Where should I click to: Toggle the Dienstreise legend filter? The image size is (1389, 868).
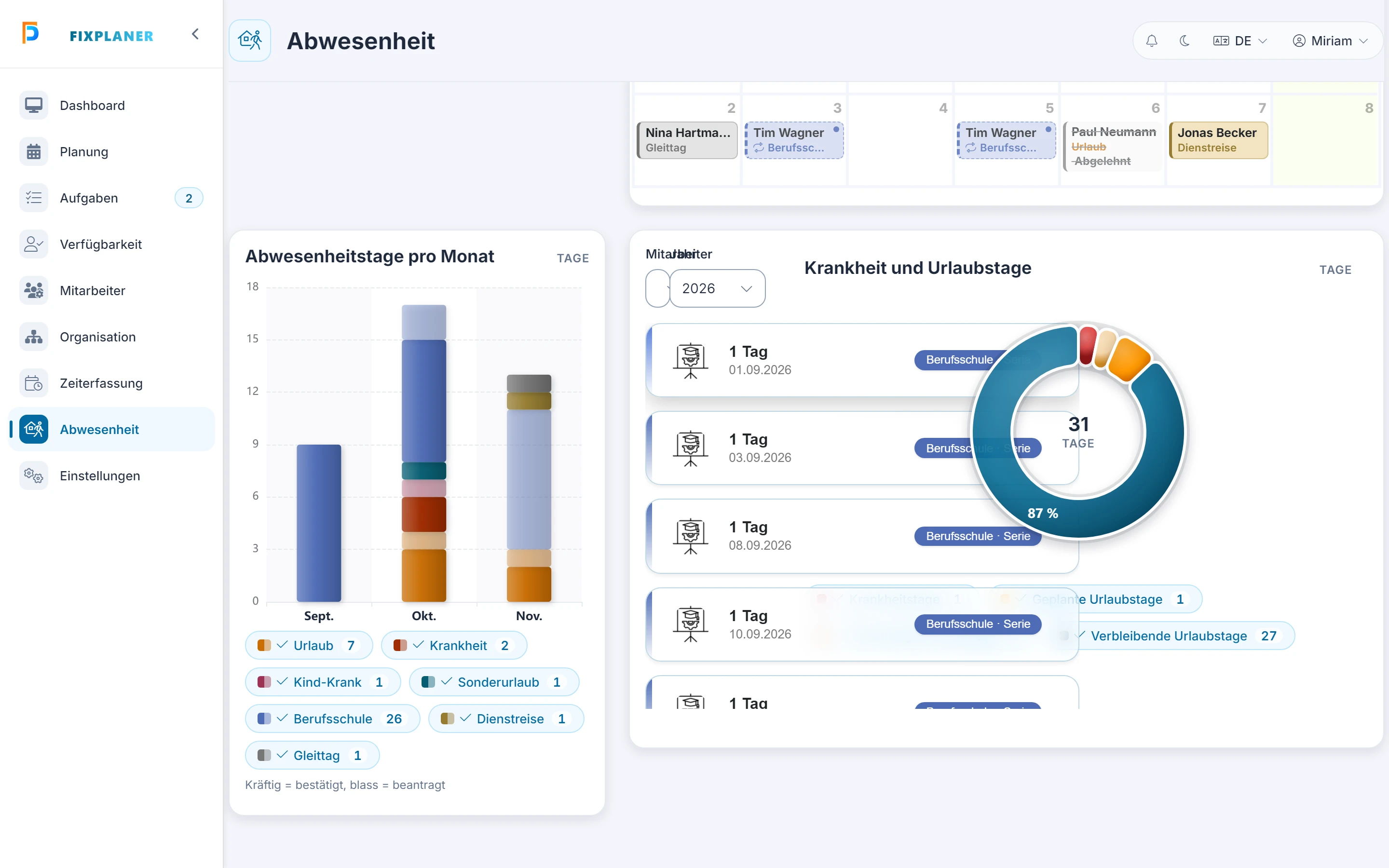(505, 719)
